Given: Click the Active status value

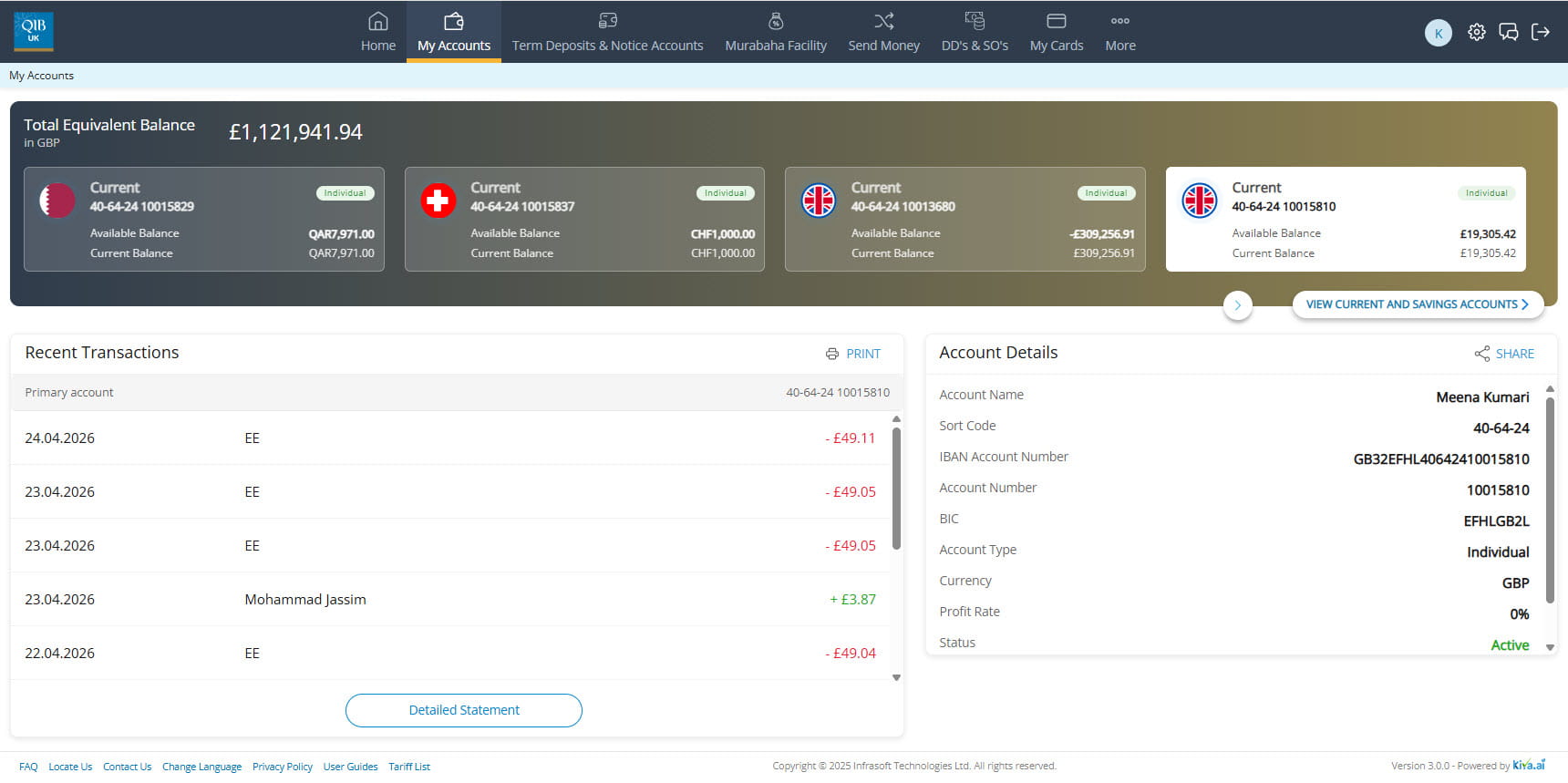Looking at the screenshot, I should tap(1510, 645).
